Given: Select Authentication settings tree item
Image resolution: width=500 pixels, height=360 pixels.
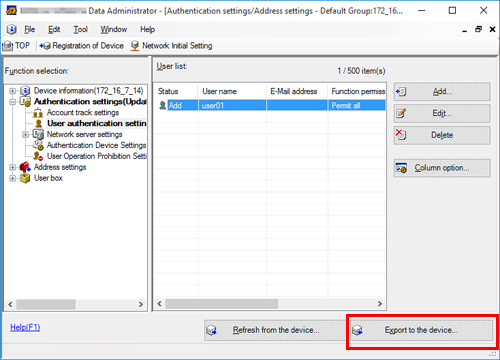Looking at the screenshot, I should tap(90, 102).
